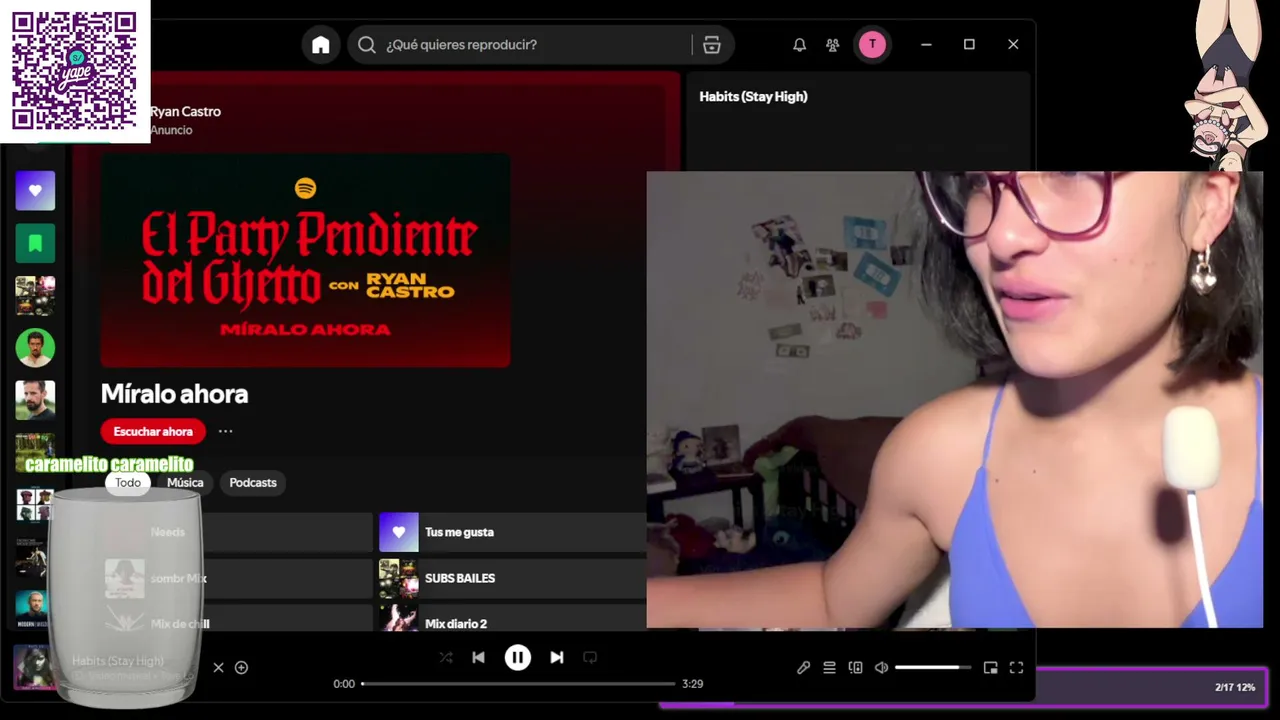Image resolution: width=1280 pixels, height=720 pixels.
Task: Select the 'Todo' filter chip
Action: coord(128,483)
